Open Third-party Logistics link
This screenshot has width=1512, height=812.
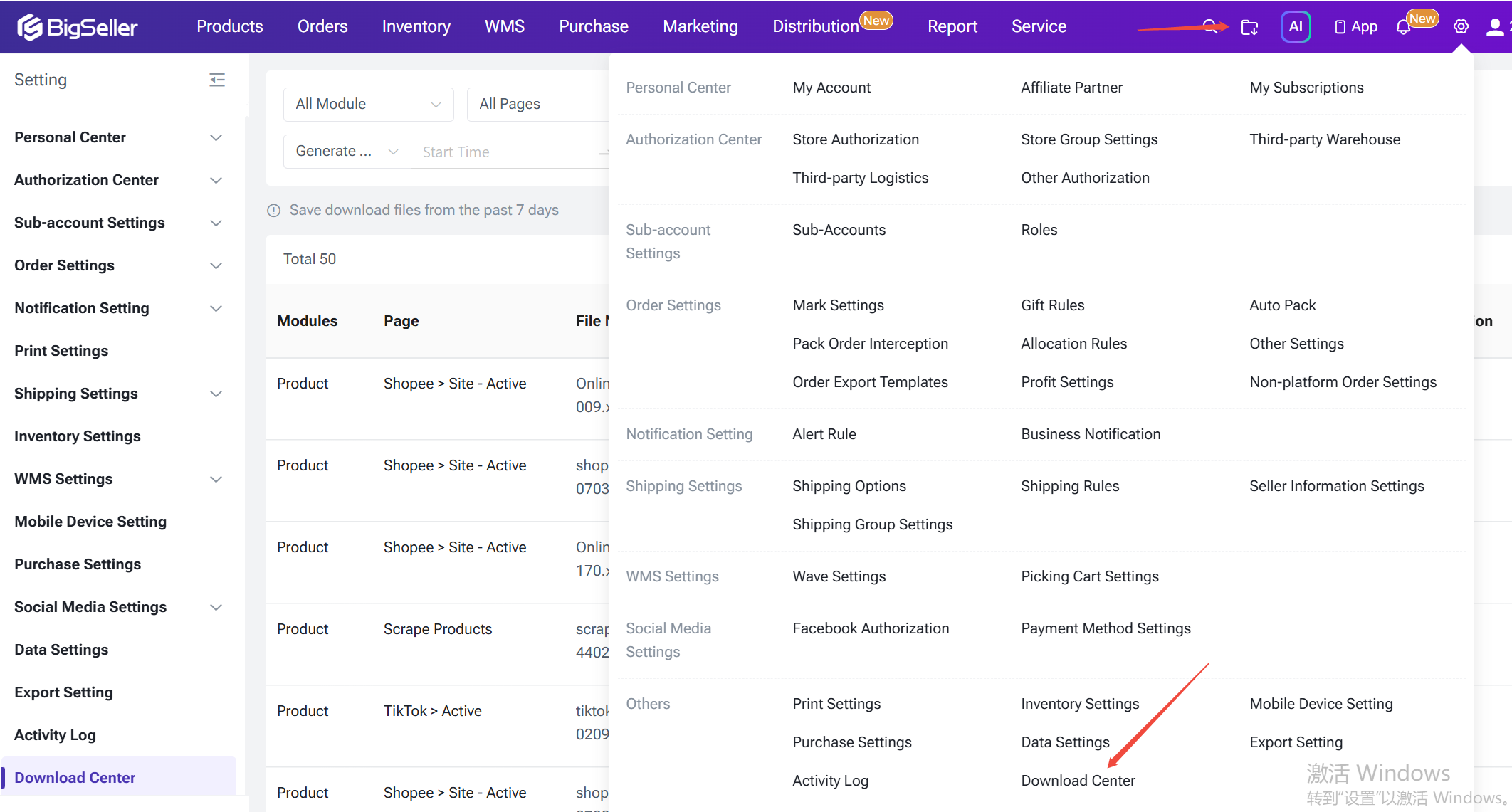pos(860,178)
